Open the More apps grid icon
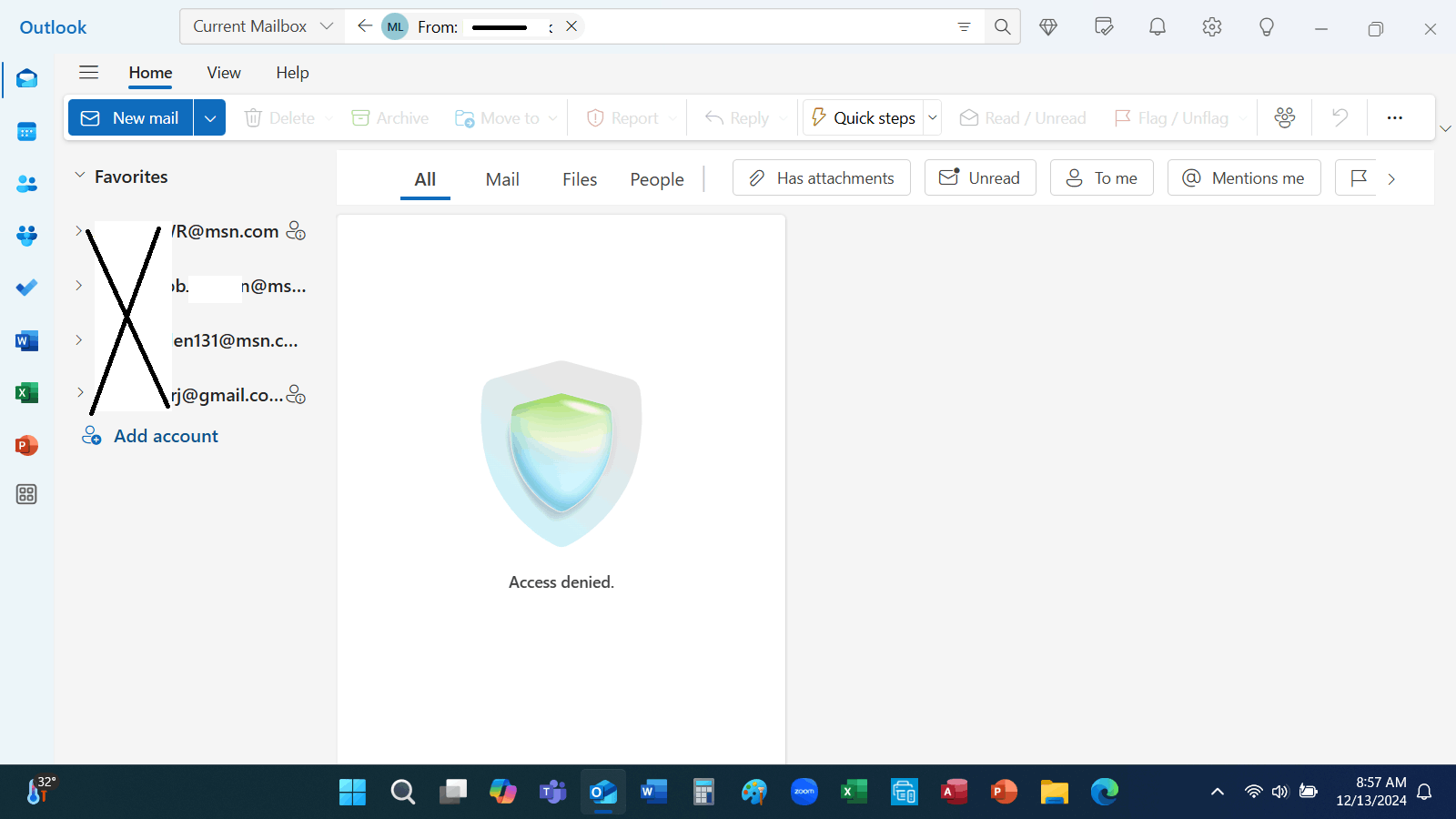The height and width of the screenshot is (819, 1456). 26,494
